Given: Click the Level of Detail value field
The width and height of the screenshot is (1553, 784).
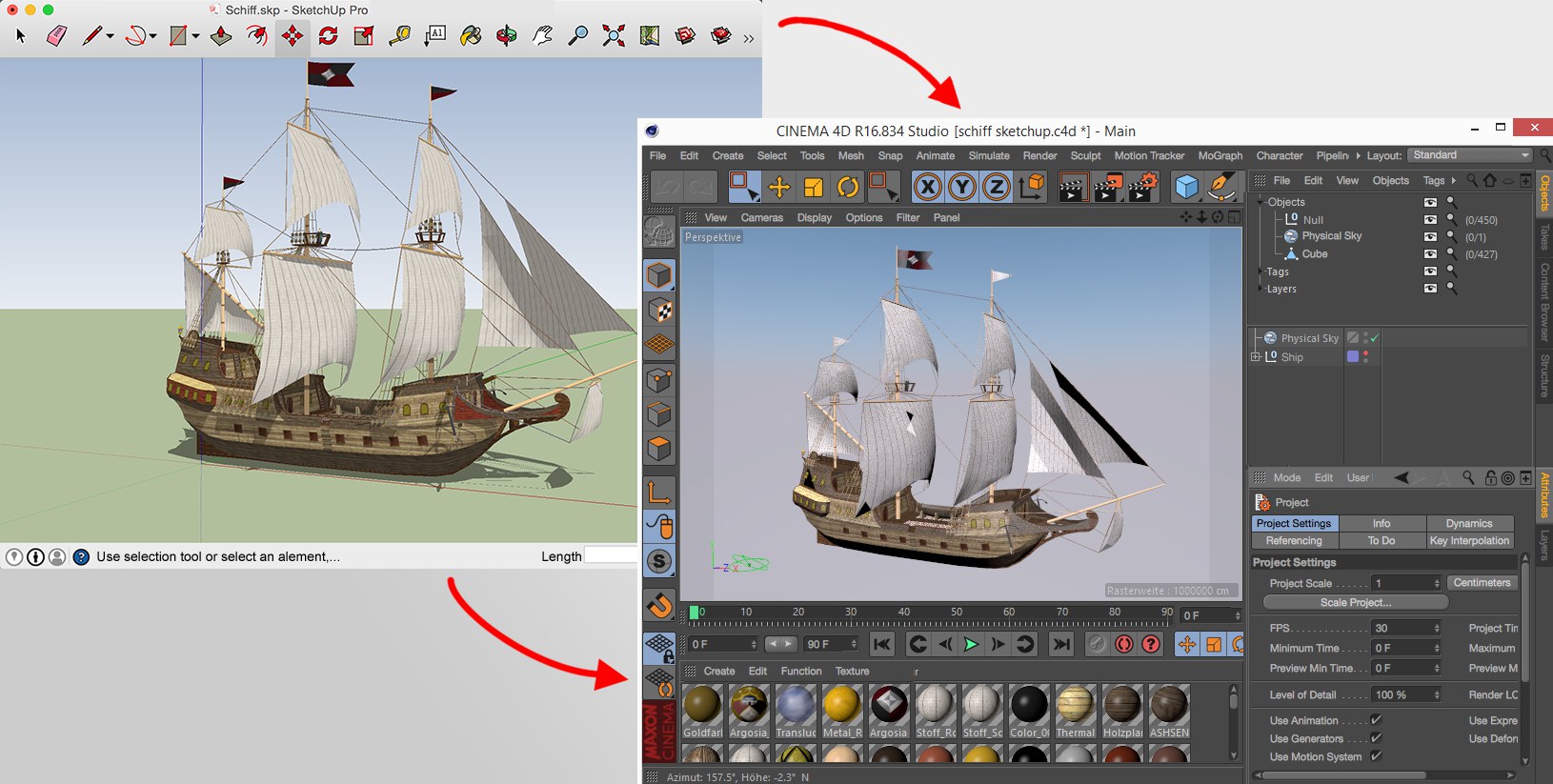Looking at the screenshot, I should click(x=1406, y=695).
